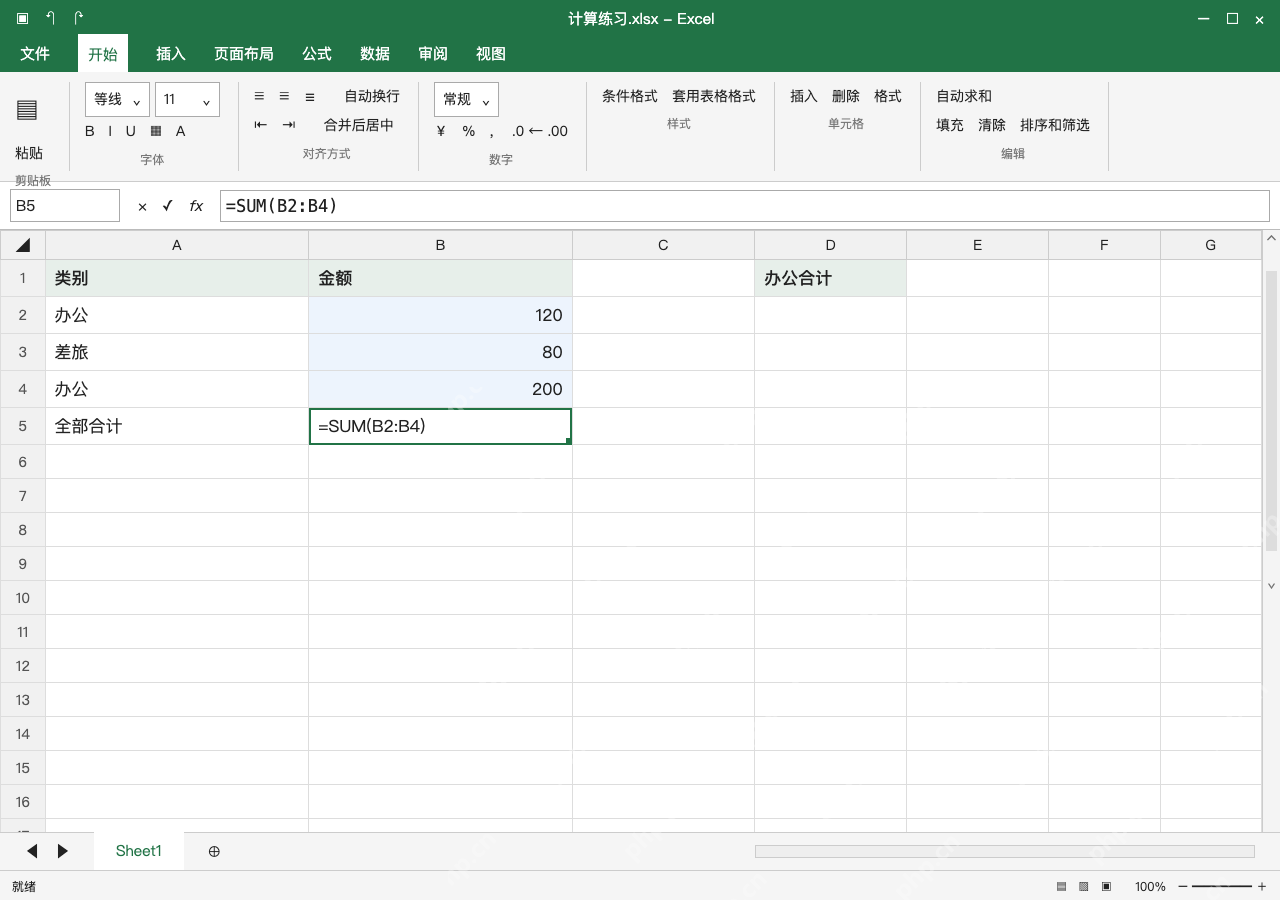The image size is (1280, 900).
Task: Open 条件格式 conditional formatting menu
Action: [630, 96]
